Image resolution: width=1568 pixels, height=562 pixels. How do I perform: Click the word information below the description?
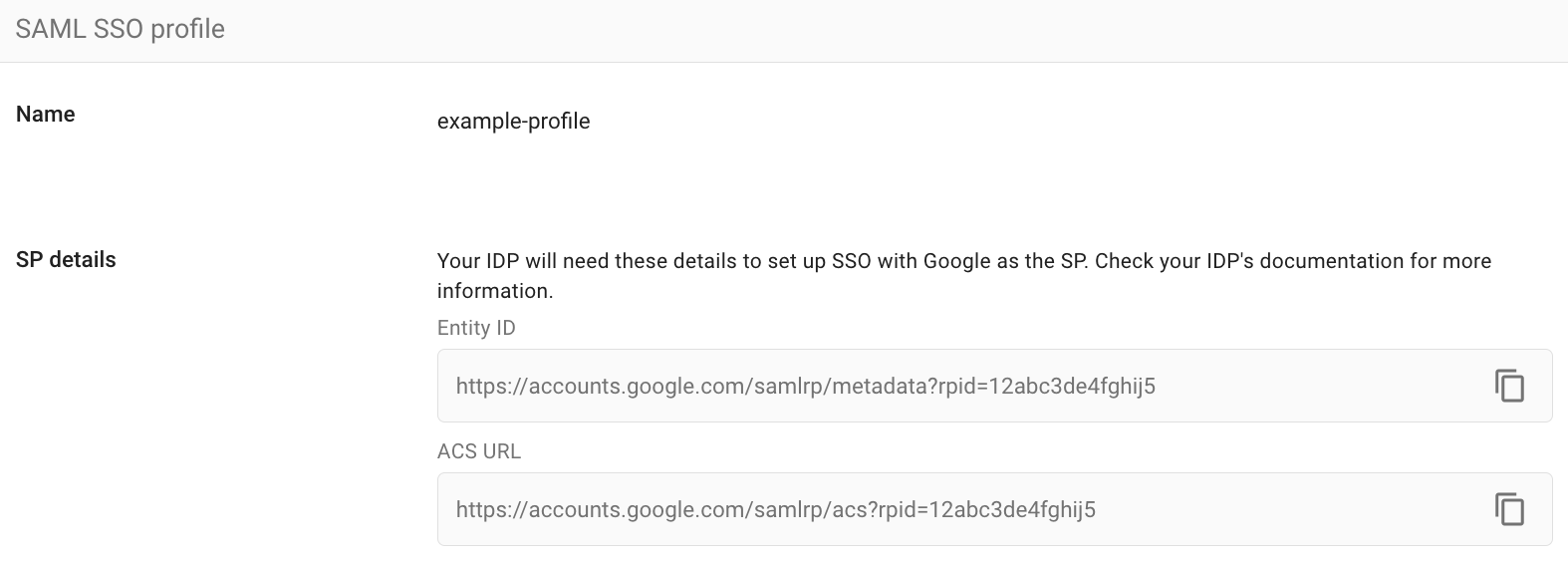pyautogui.click(x=493, y=291)
